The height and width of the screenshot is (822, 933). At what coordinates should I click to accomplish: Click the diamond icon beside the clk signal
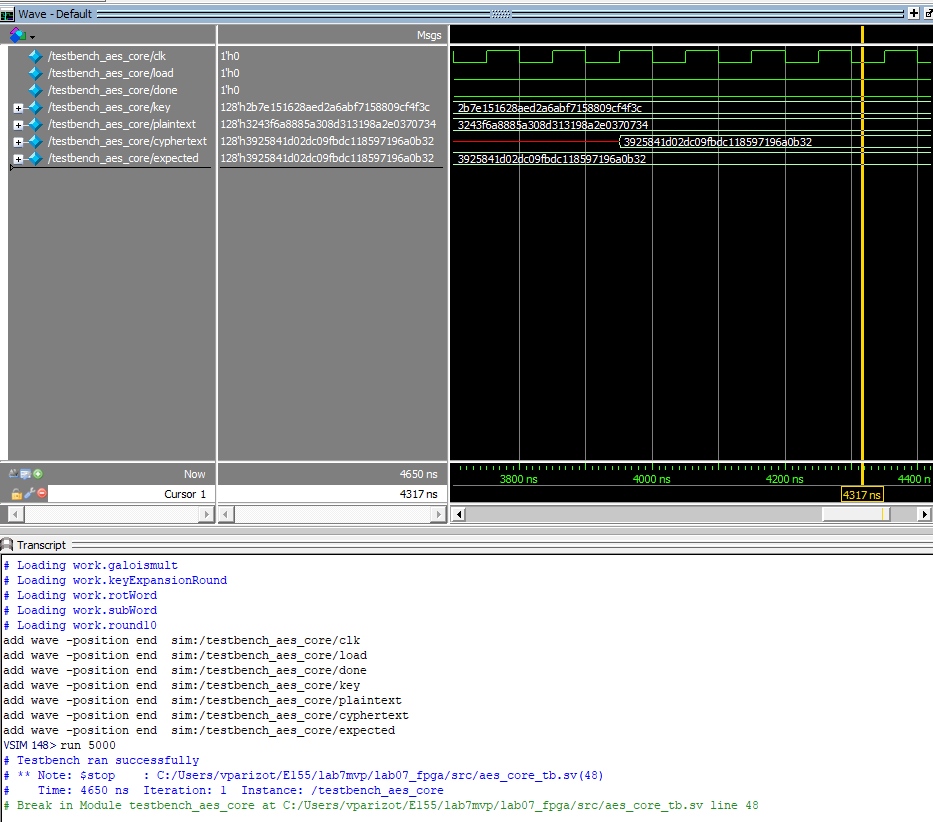pos(35,56)
